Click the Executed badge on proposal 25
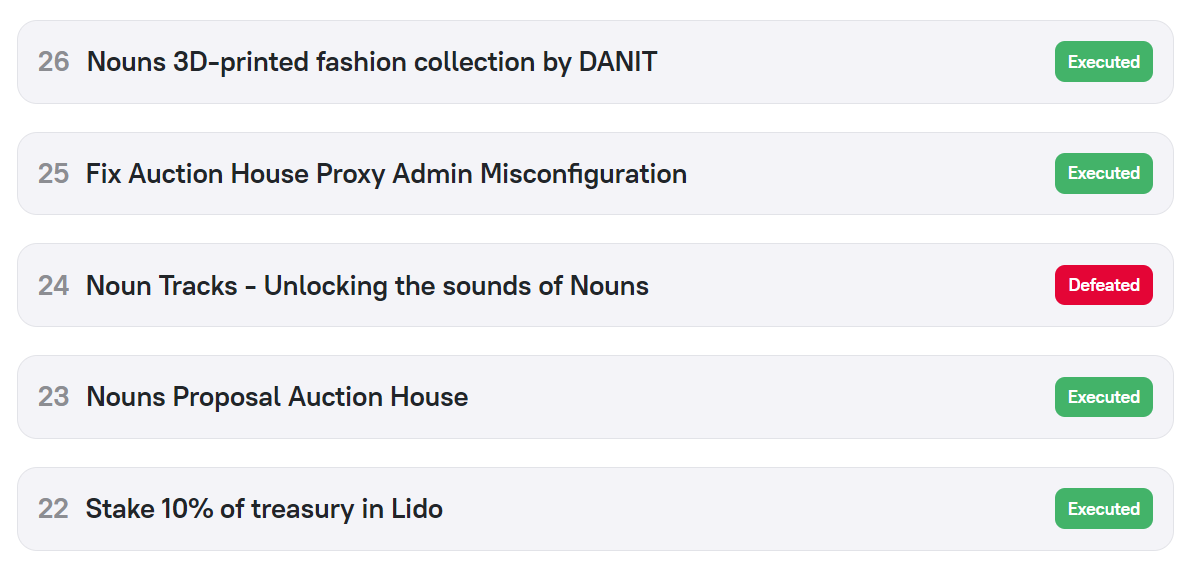This screenshot has width=1190, height=569. coord(1103,174)
